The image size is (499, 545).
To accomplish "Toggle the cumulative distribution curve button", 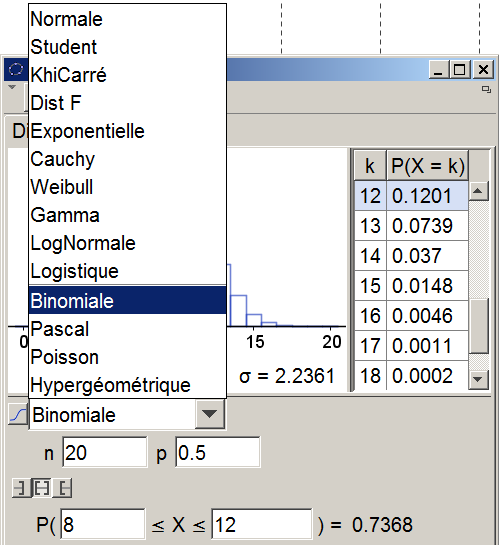I will coord(18,414).
